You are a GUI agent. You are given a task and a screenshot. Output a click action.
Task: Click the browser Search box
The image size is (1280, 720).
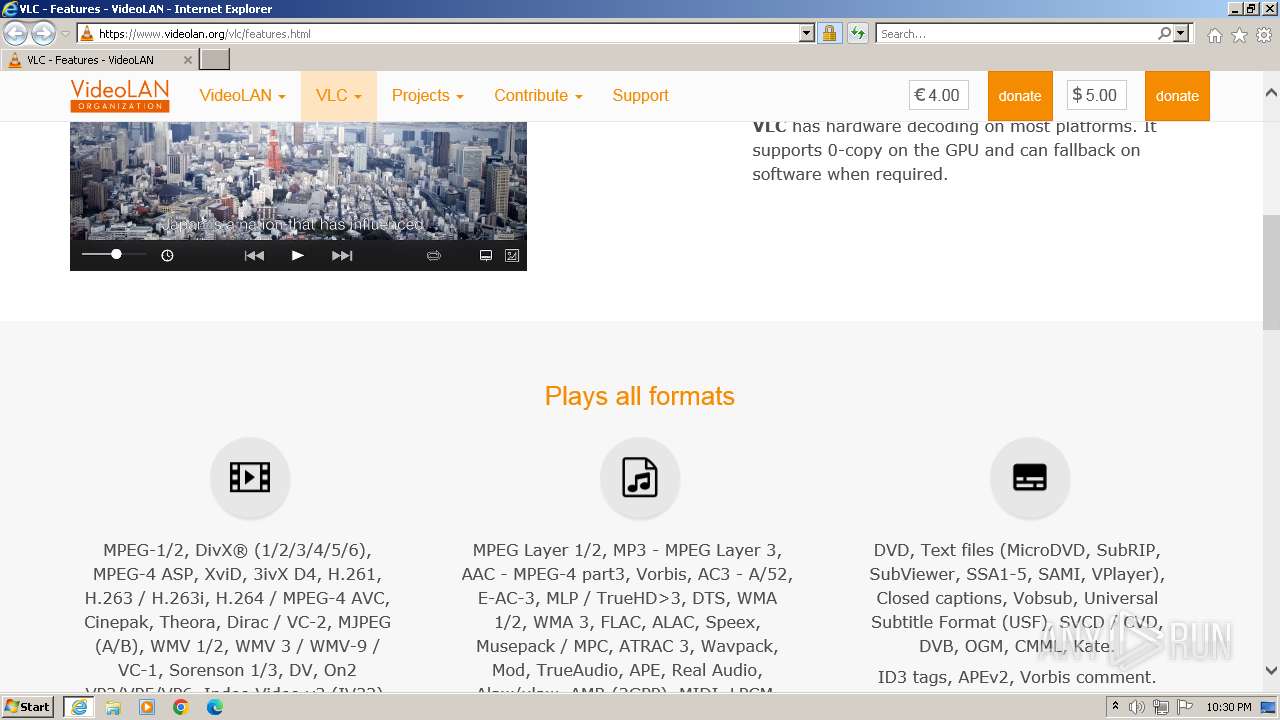(1015, 33)
